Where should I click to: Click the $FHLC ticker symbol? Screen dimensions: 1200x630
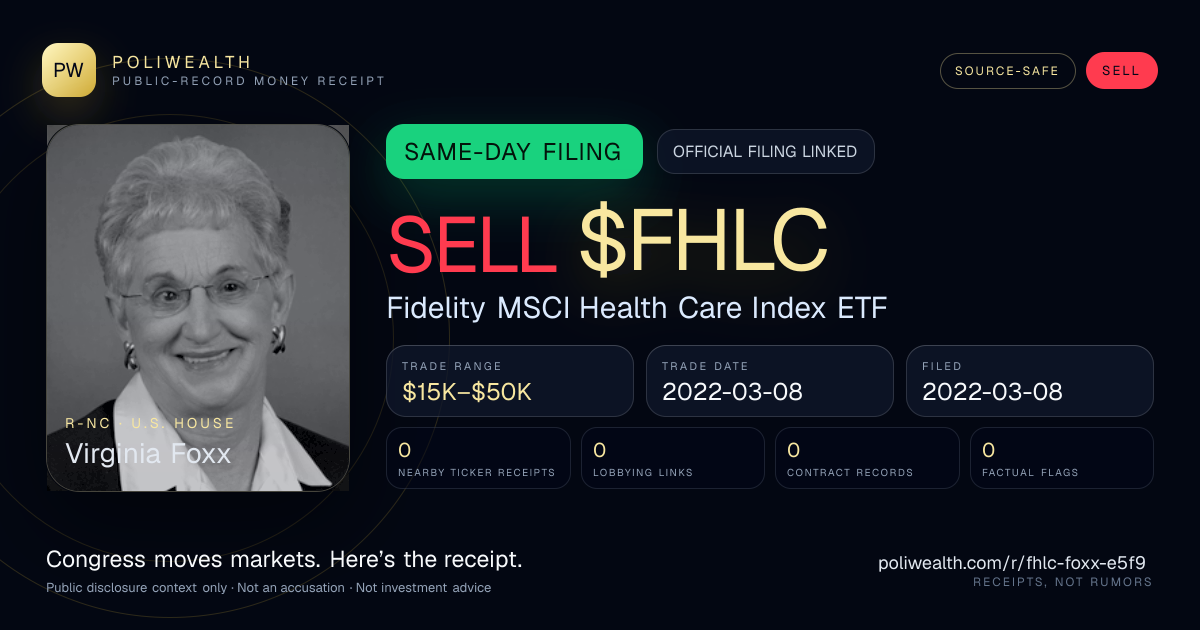703,241
